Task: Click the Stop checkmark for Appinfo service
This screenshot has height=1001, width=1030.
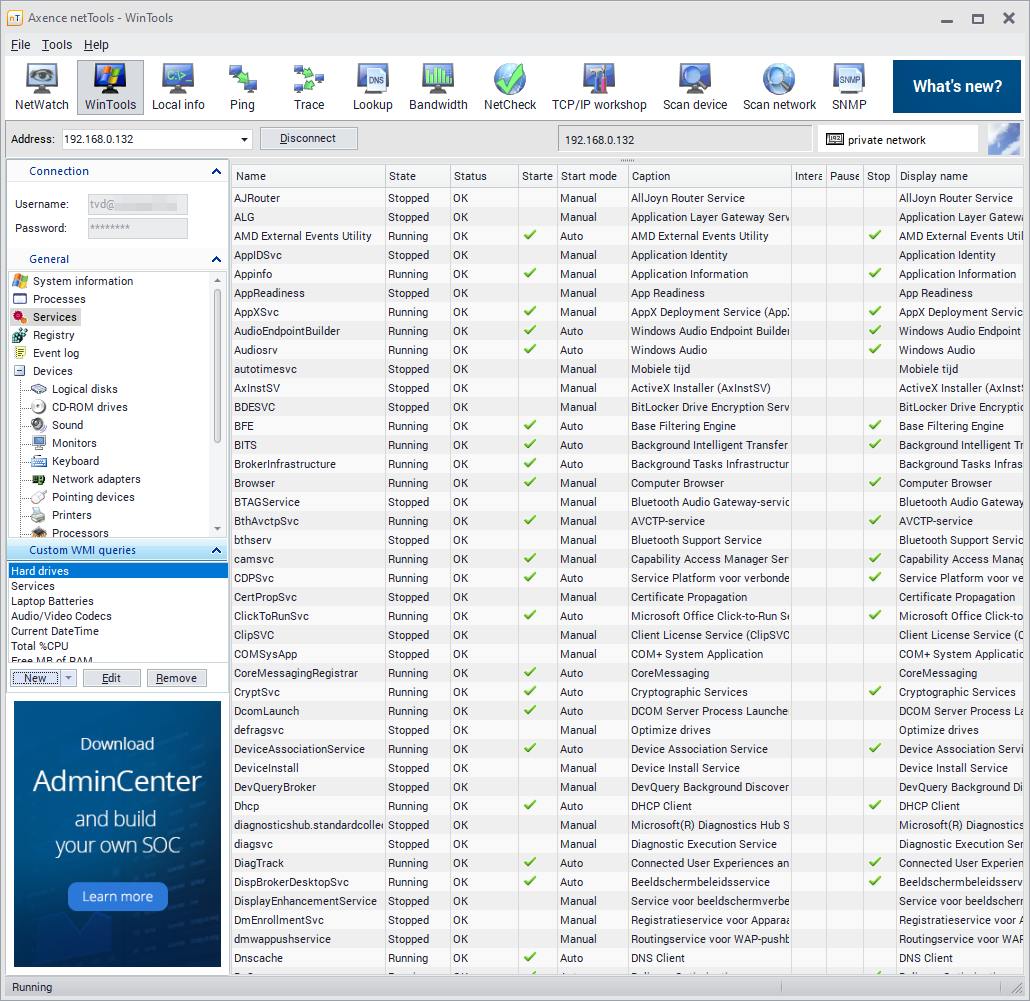Action: [x=875, y=274]
